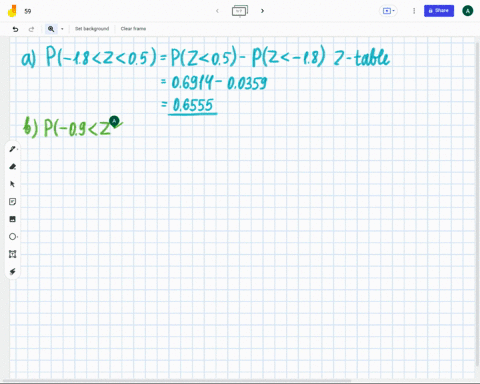The width and height of the screenshot is (480, 384).
Task: Click Set background
Action: coord(92,29)
